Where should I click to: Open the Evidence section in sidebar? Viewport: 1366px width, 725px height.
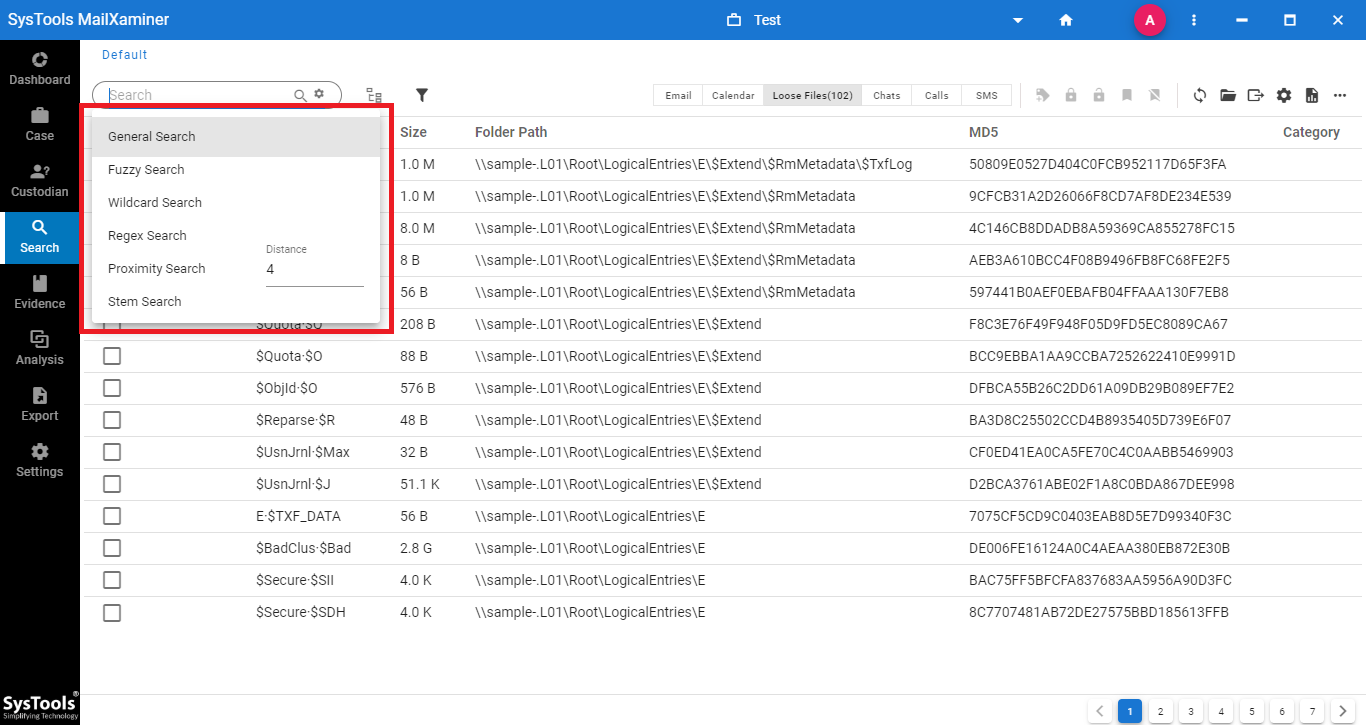40,292
